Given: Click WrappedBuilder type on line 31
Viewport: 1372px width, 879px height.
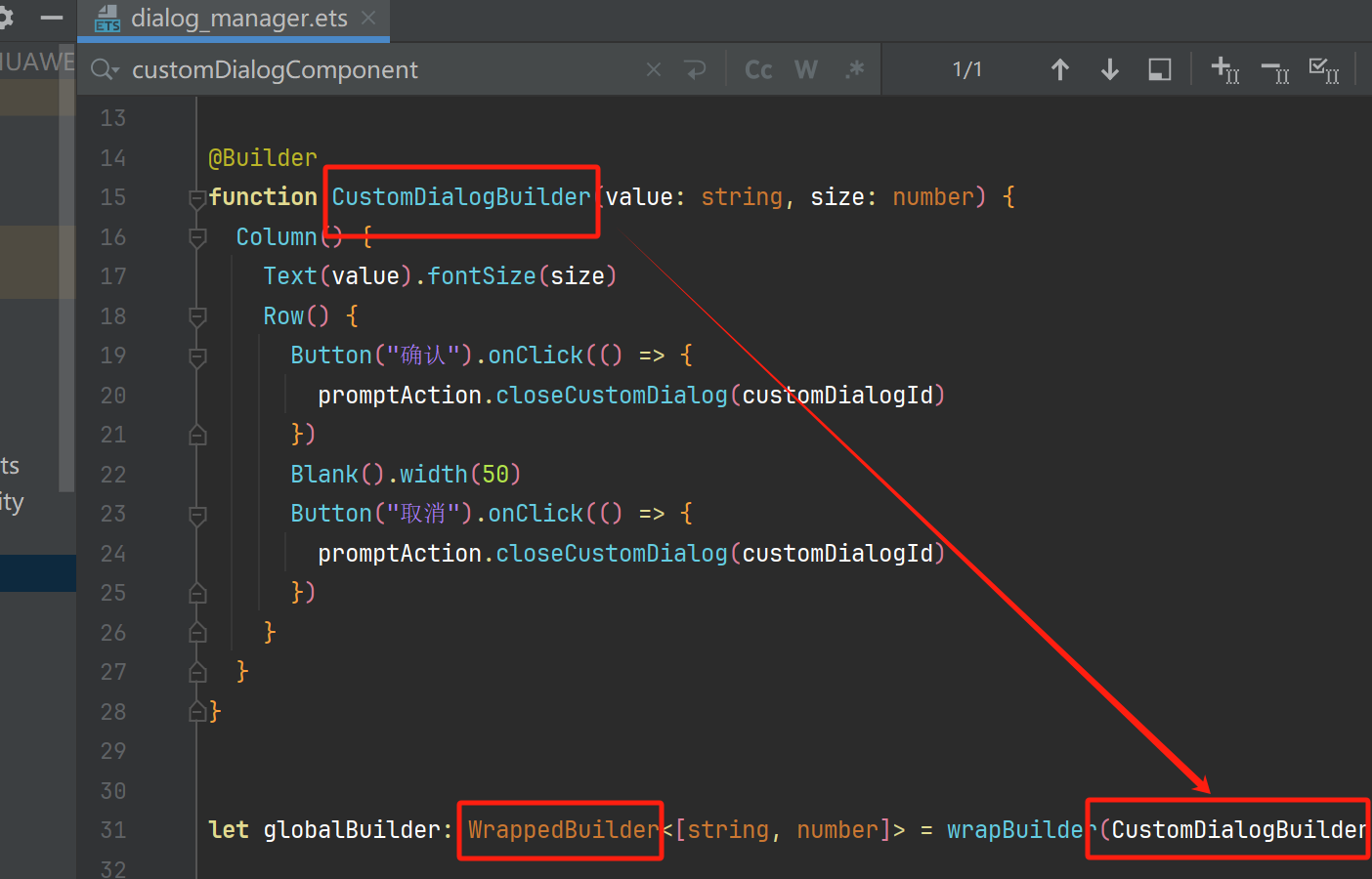Looking at the screenshot, I should pyautogui.click(x=564, y=830).
